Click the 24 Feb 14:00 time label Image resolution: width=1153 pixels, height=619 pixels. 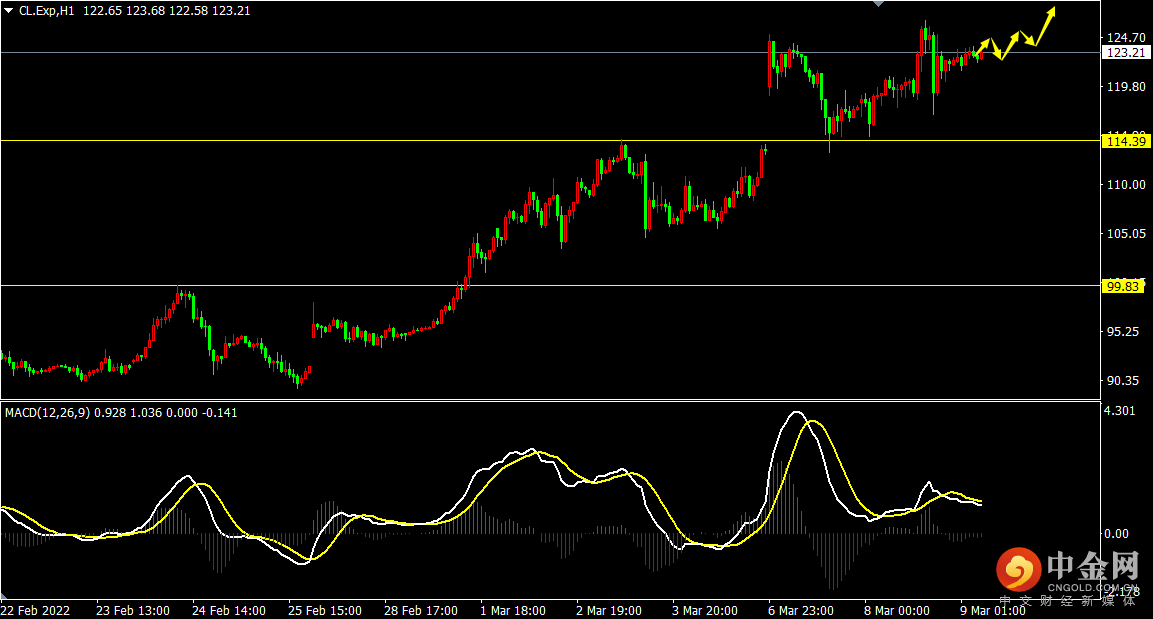pos(229,611)
